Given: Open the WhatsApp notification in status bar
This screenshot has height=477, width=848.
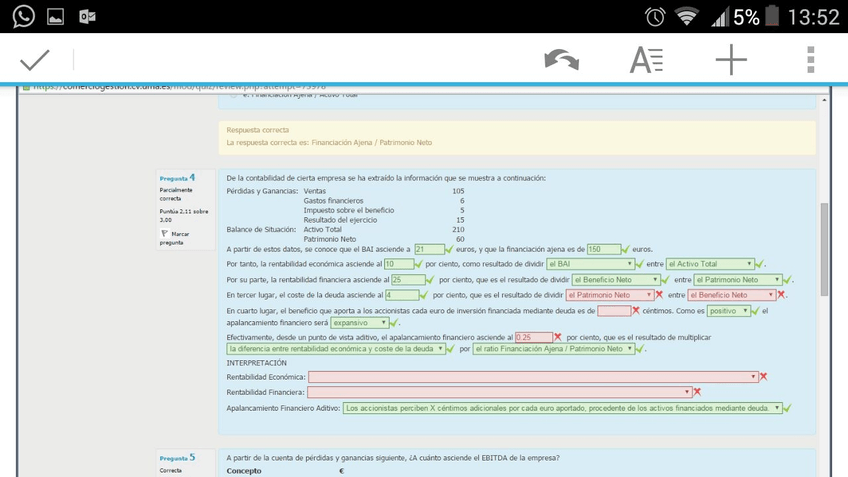Looking at the screenshot, I should [x=22, y=16].
